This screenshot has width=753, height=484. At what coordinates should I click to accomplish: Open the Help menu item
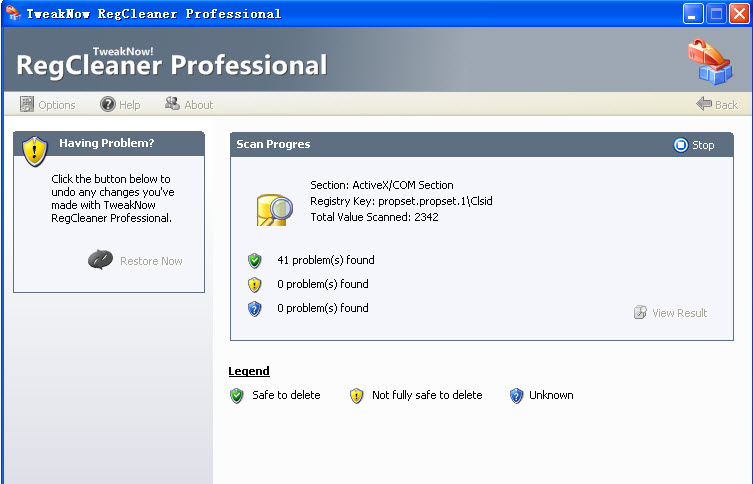(x=120, y=105)
